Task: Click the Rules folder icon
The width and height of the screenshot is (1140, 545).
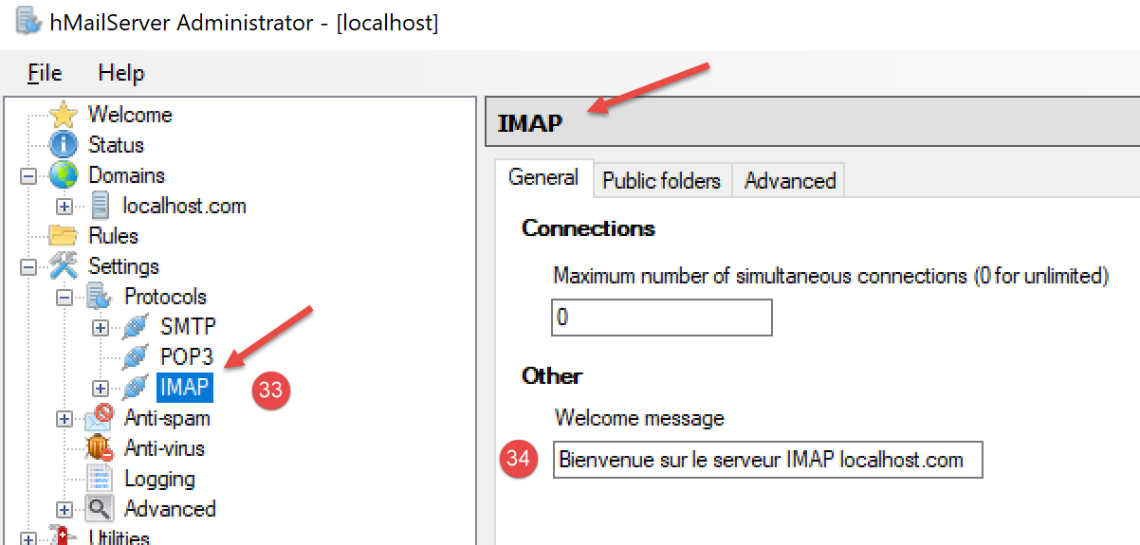Action: (63, 236)
